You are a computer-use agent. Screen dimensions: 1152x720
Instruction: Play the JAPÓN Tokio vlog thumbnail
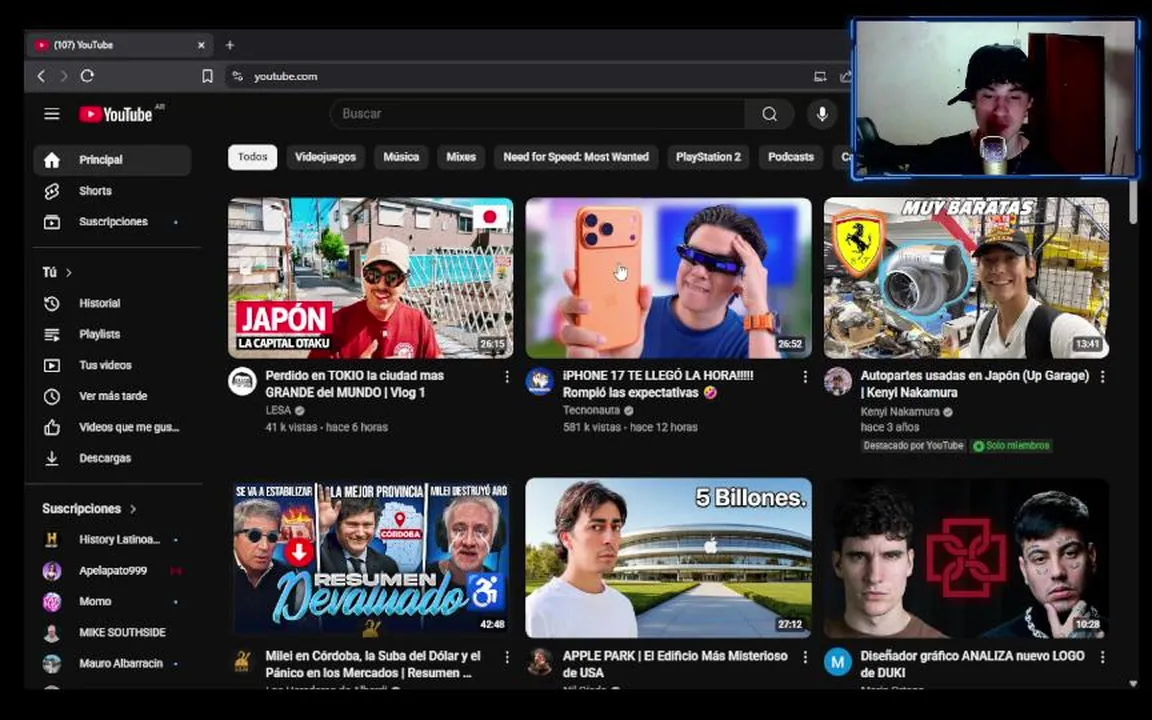click(370, 278)
